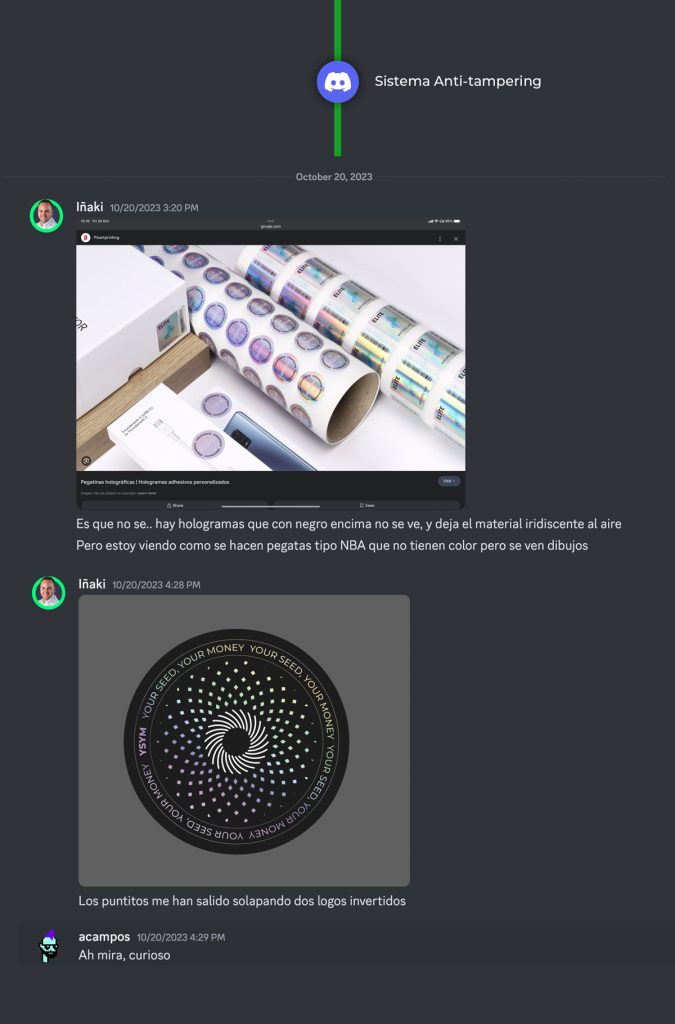
Task: Open the three-dot menu in the embedded image viewer
Action: pyautogui.click(x=440, y=238)
